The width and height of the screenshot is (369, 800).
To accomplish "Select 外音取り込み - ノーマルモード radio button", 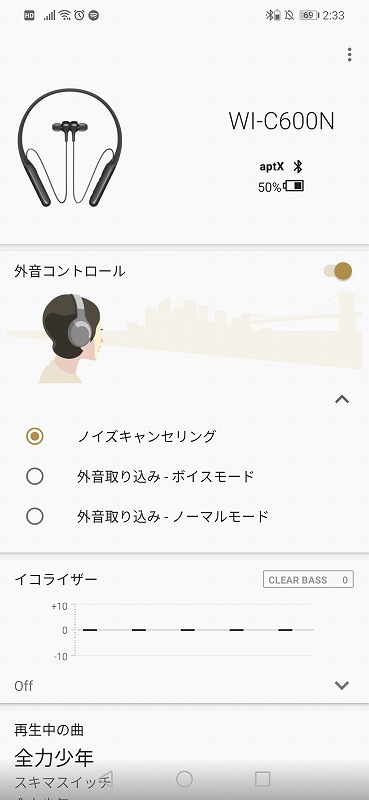I will click(35, 517).
